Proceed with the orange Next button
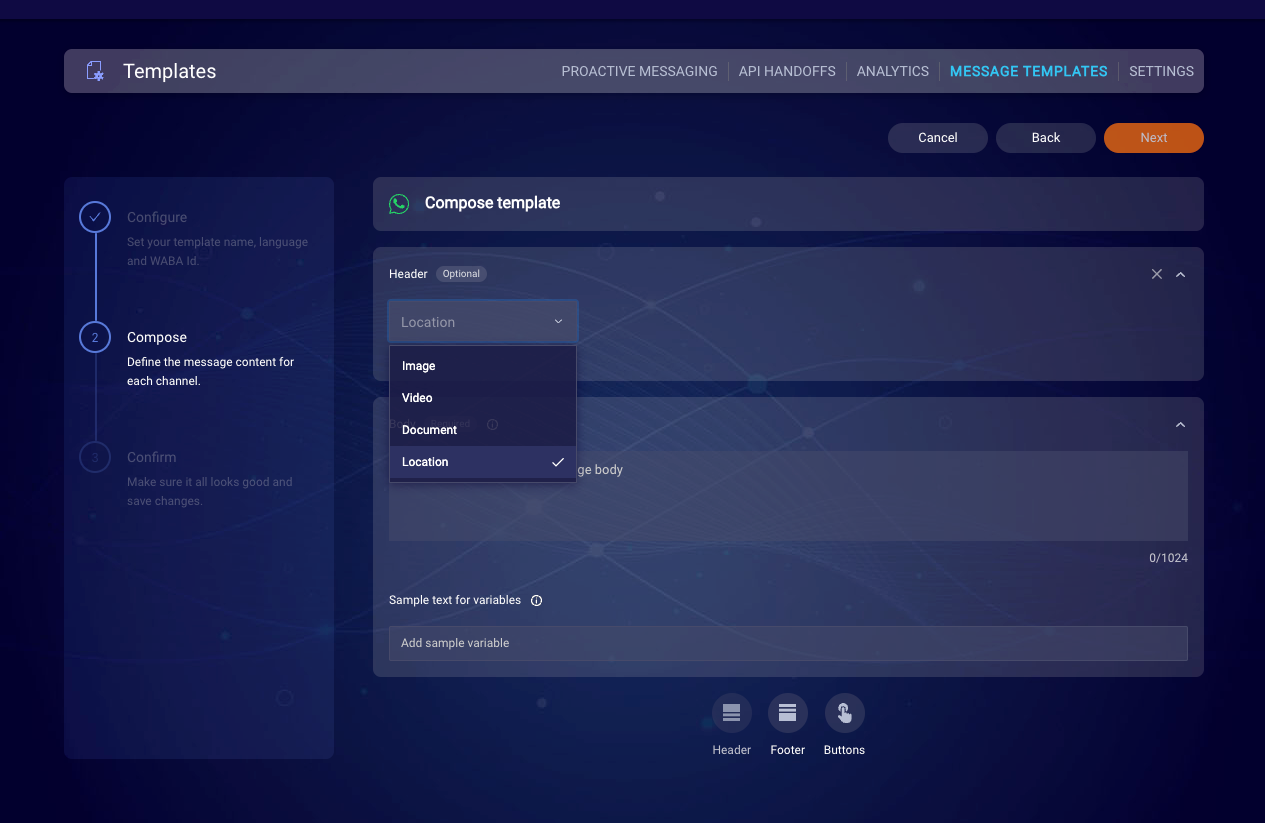Image resolution: width=1265 pixels, height=823 pixels. click(1154, 138)
